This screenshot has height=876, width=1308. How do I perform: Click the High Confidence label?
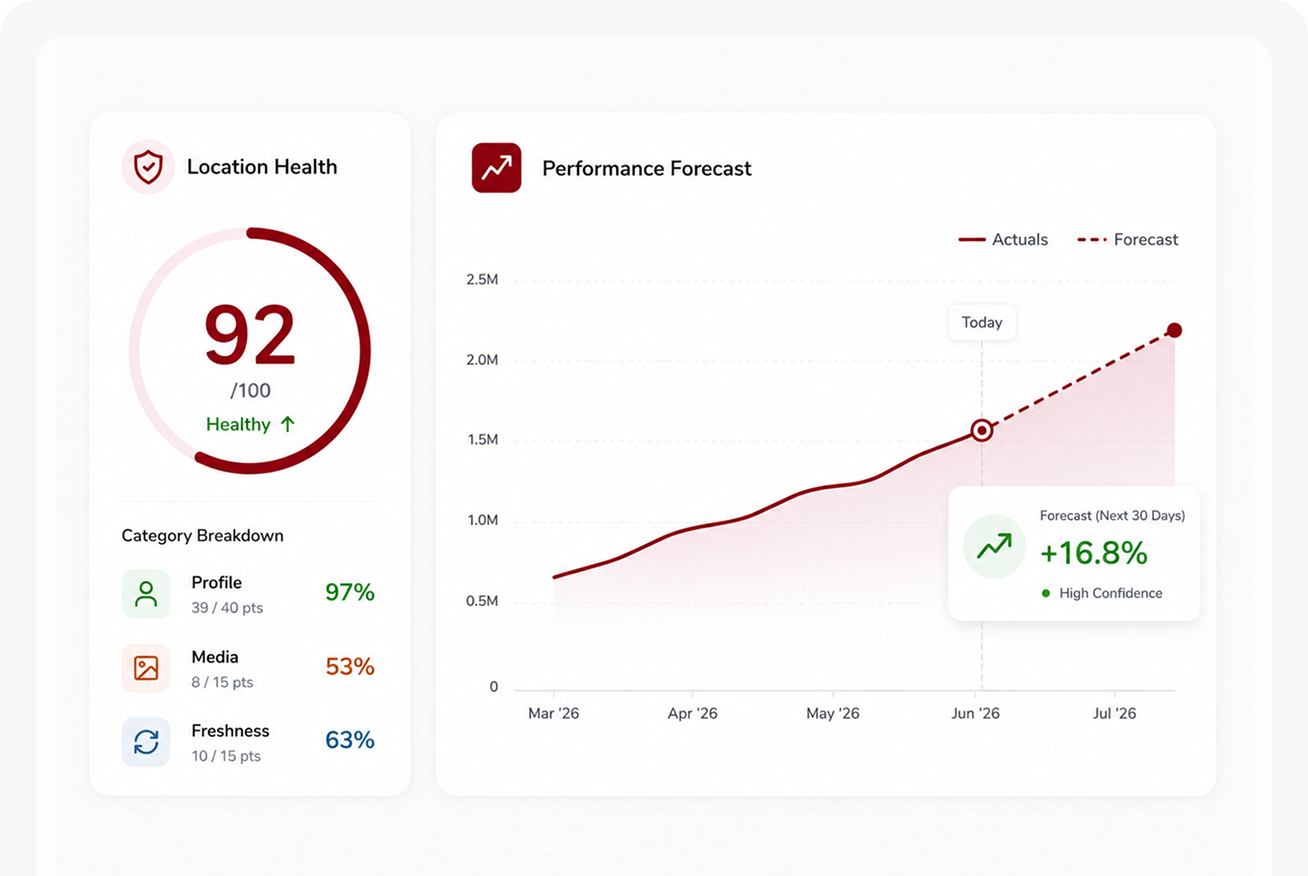tap(1111, 593)
